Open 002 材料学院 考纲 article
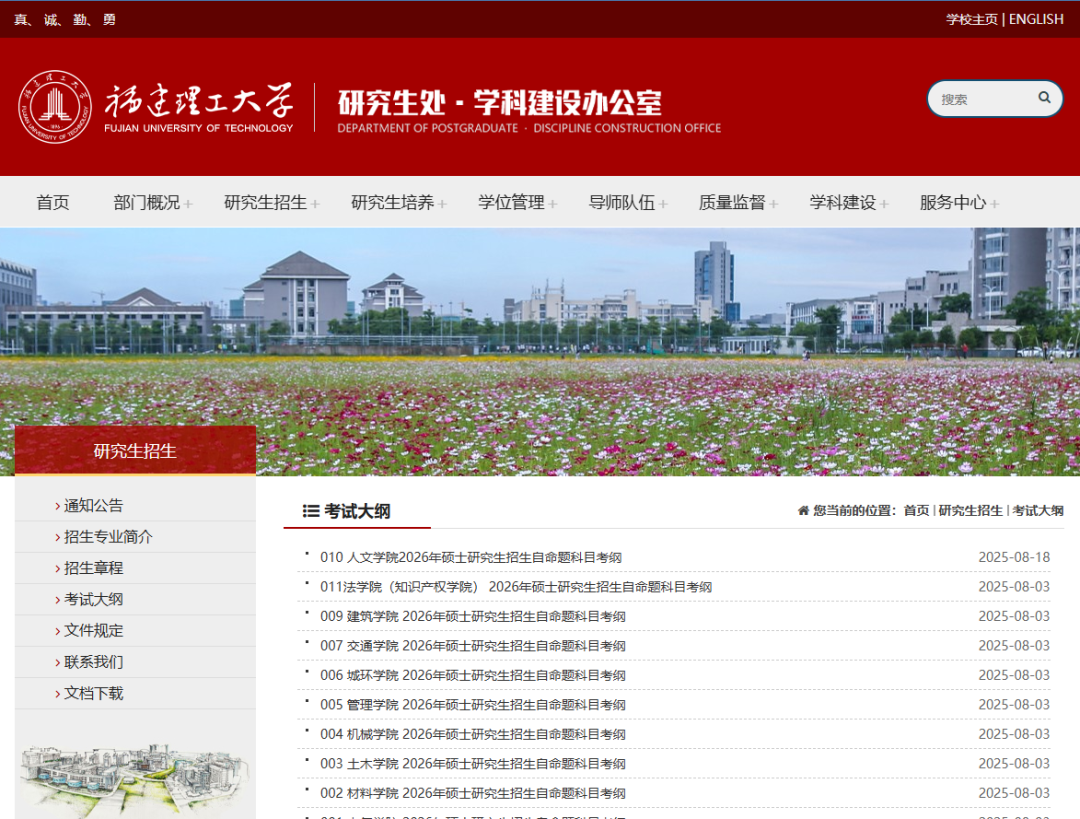The width and height of the screenshot is (1080, 819). click(472, 794)
